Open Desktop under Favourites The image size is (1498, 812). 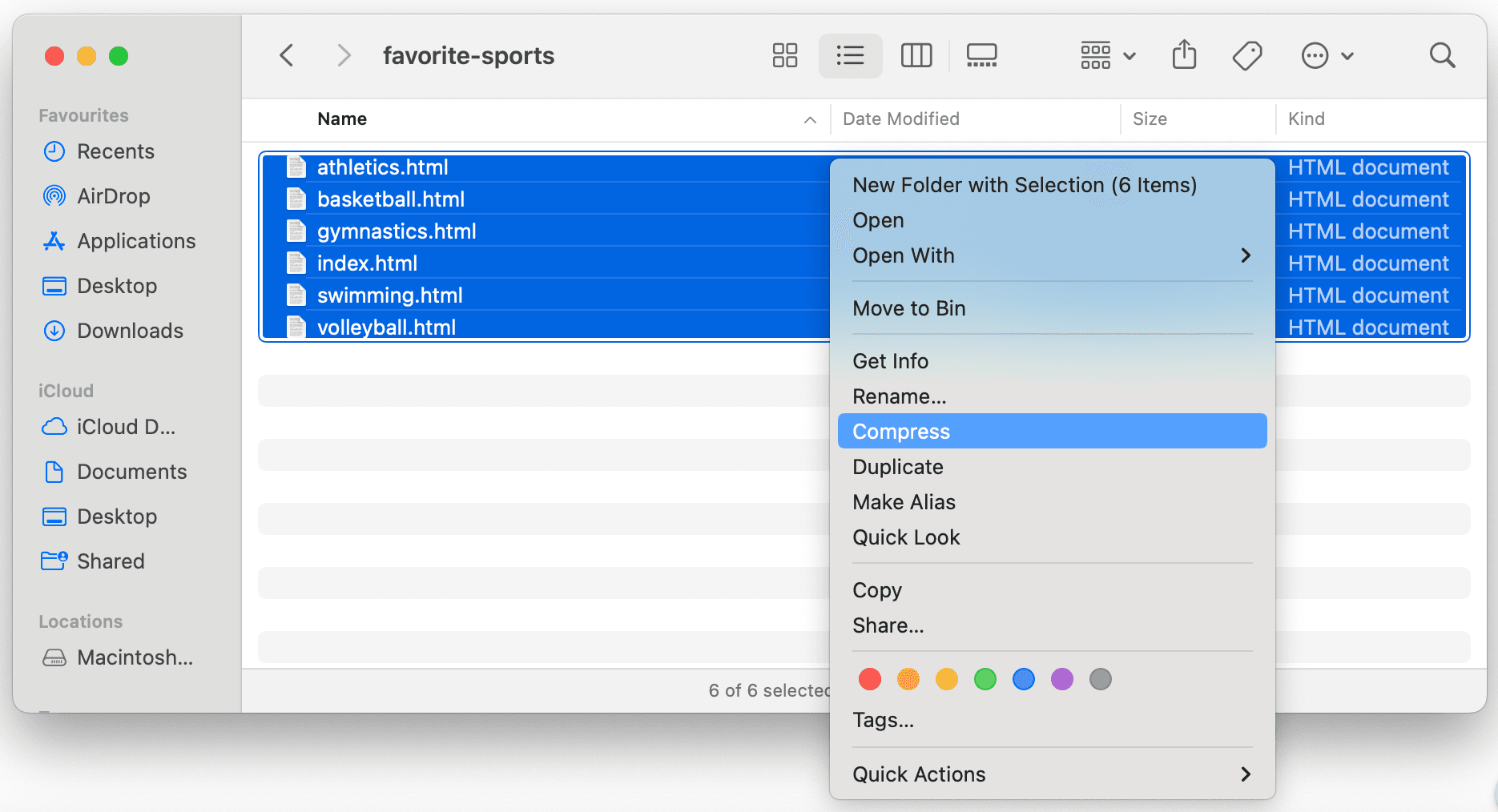click(99, 286)
